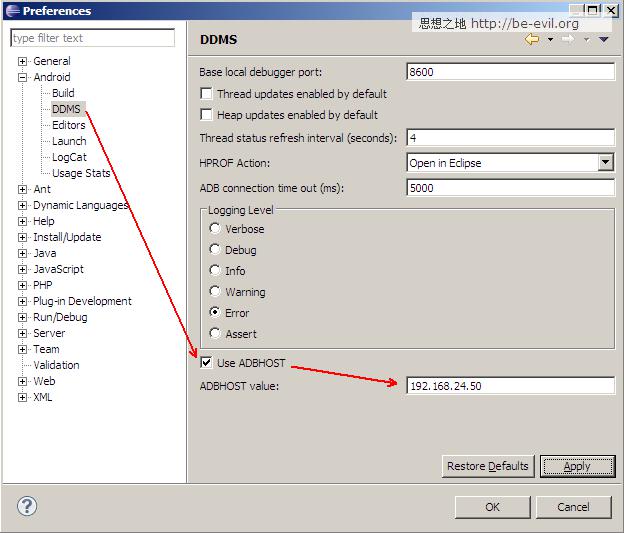
Task: Open the forward history dropdown arrow
Action: click(587, 39)
